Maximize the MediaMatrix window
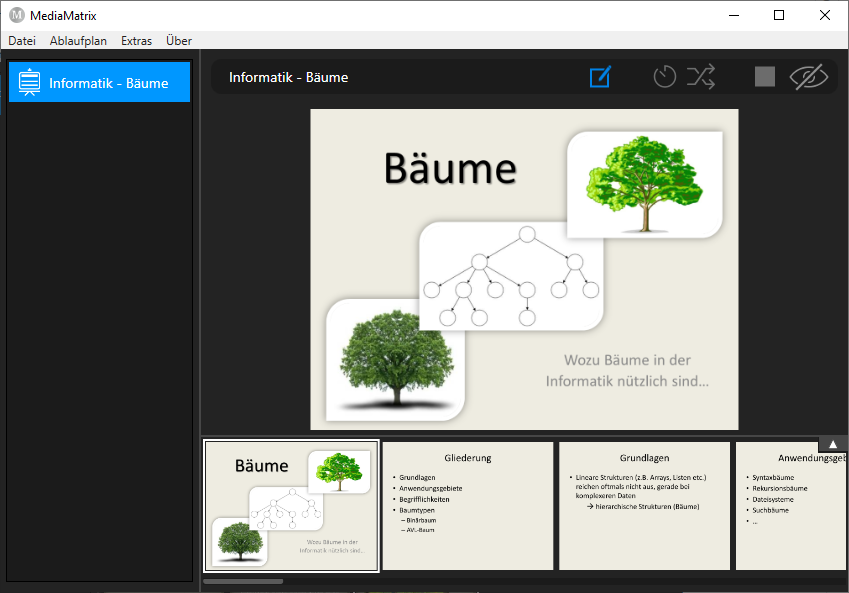Image resolution: width=849 pixels, height=593 pixels. (x=779, y=15)
